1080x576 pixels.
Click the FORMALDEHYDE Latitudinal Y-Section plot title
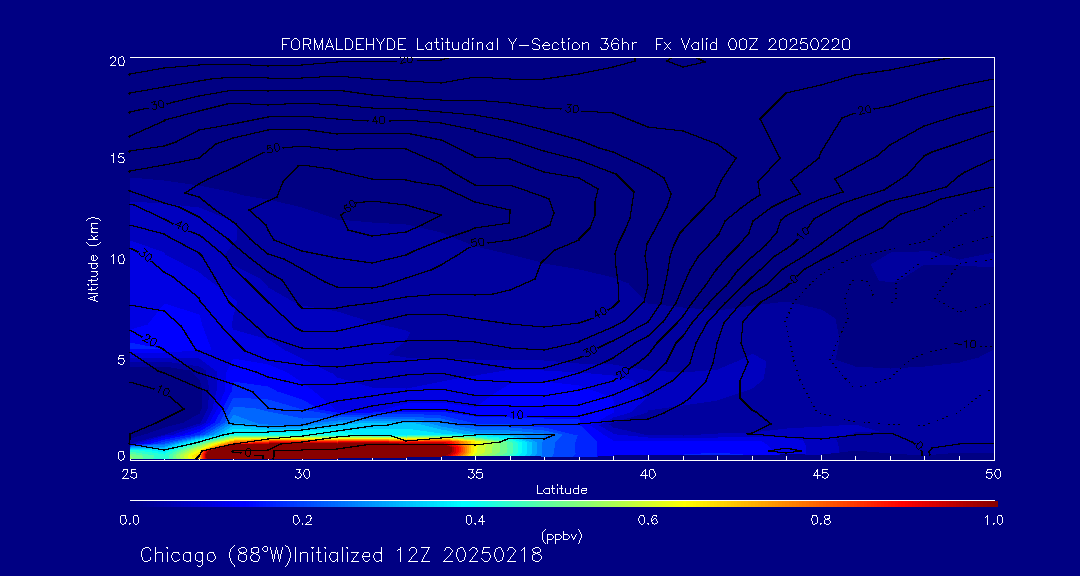coord(566,45)
